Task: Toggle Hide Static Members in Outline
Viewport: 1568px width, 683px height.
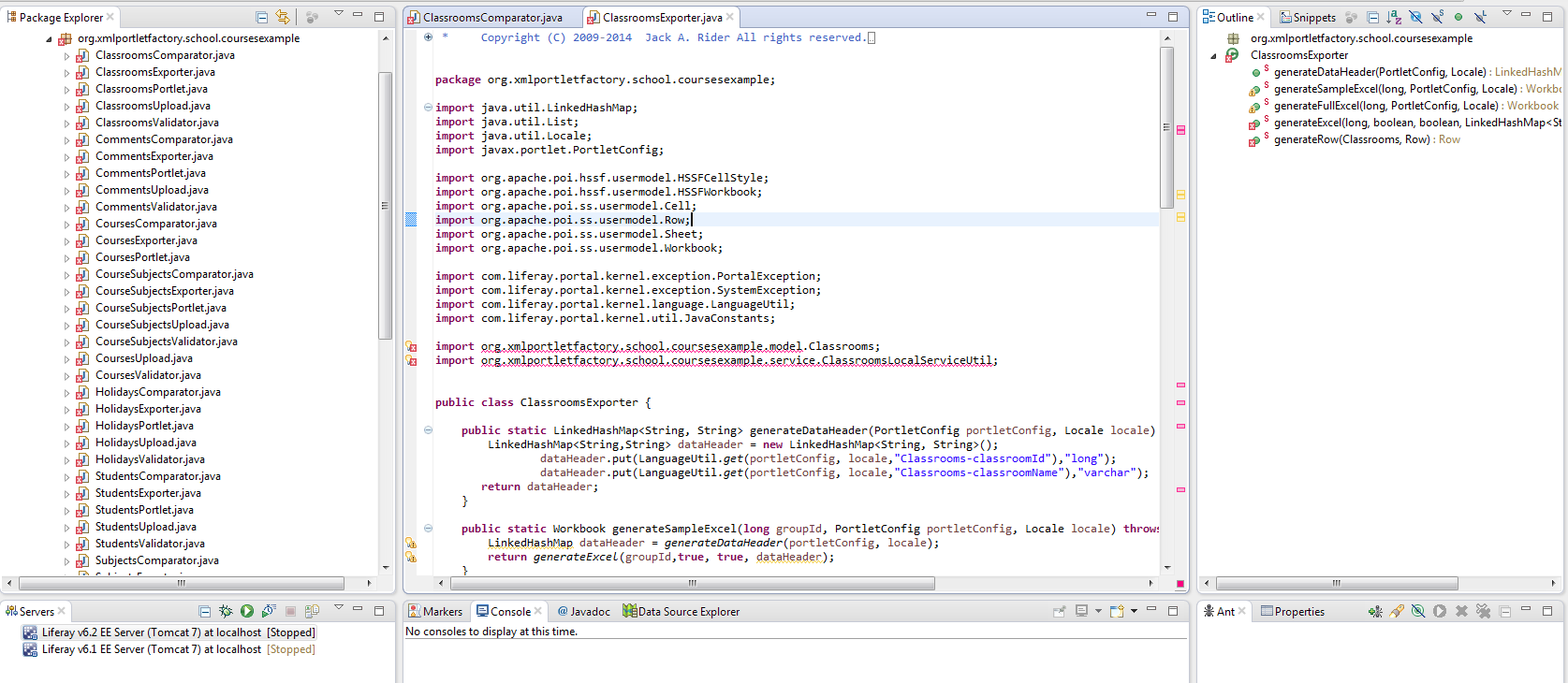Action: point(1437,17)
